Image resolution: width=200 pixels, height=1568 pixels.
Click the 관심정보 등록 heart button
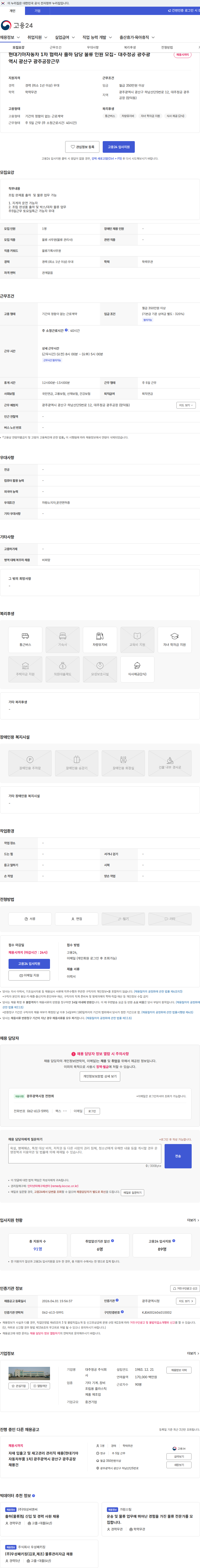click(x=82, y=147)
